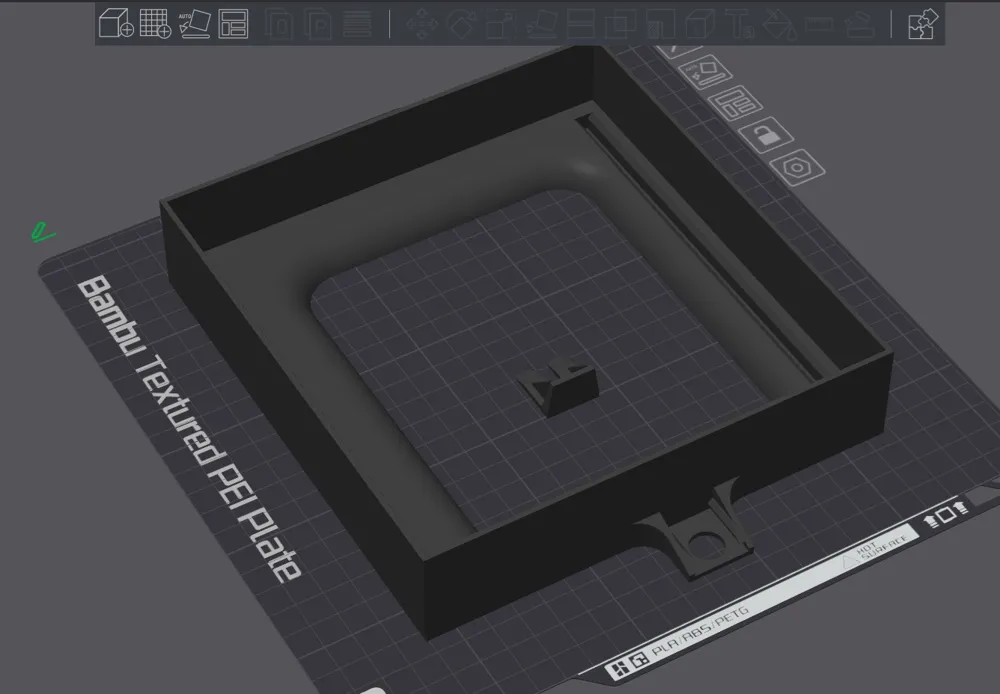Image resolution: width=1000 pixels, height=694 pixels.
Task: Switch to Assembly View with the puzzle icon
Action: [x=923, y=24]
